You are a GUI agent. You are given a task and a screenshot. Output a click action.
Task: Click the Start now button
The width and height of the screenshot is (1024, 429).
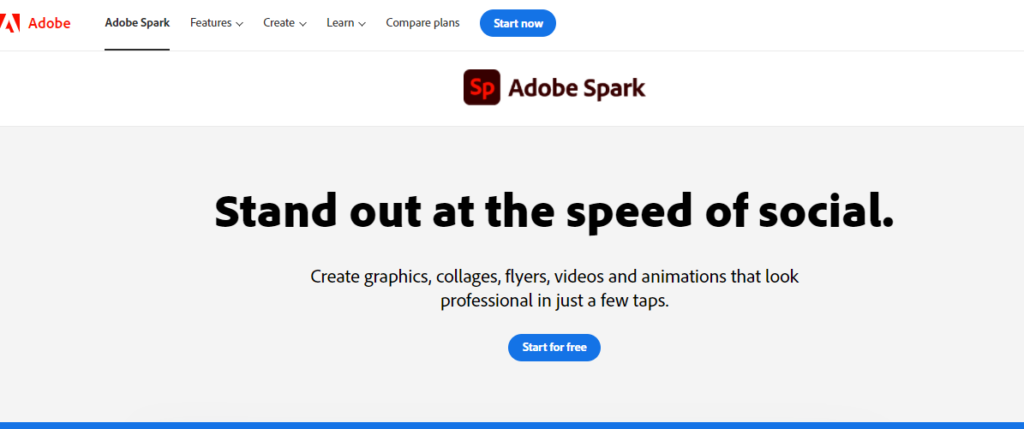pos(518,24)
